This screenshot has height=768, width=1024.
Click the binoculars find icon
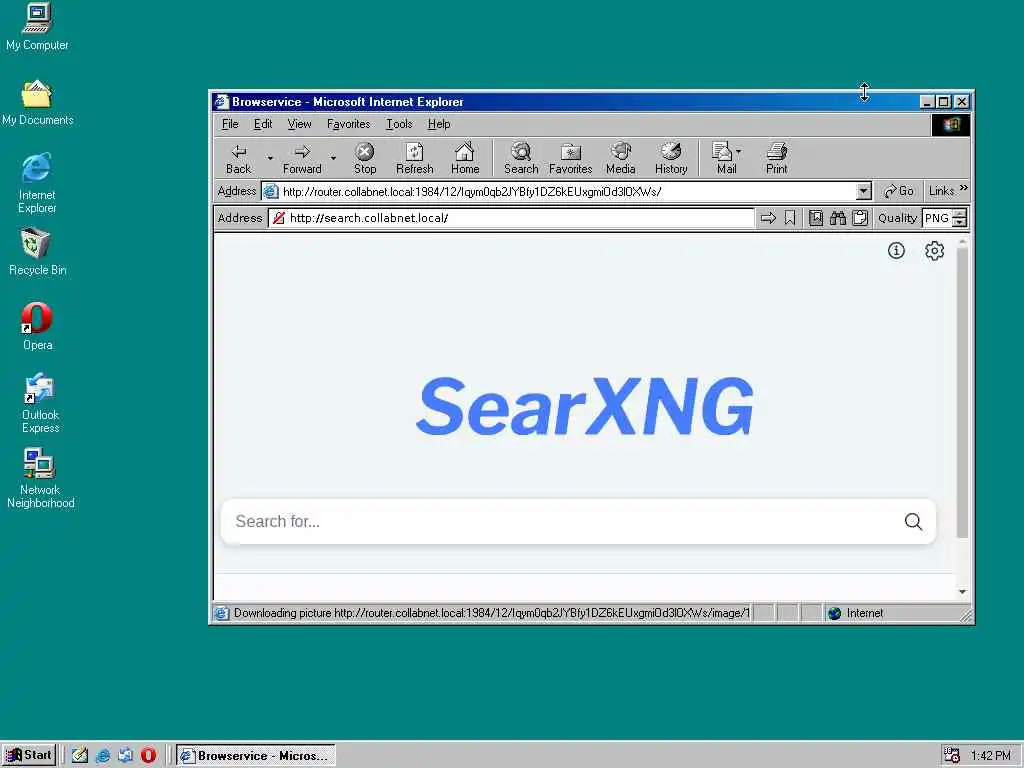(x=838, y=218)
